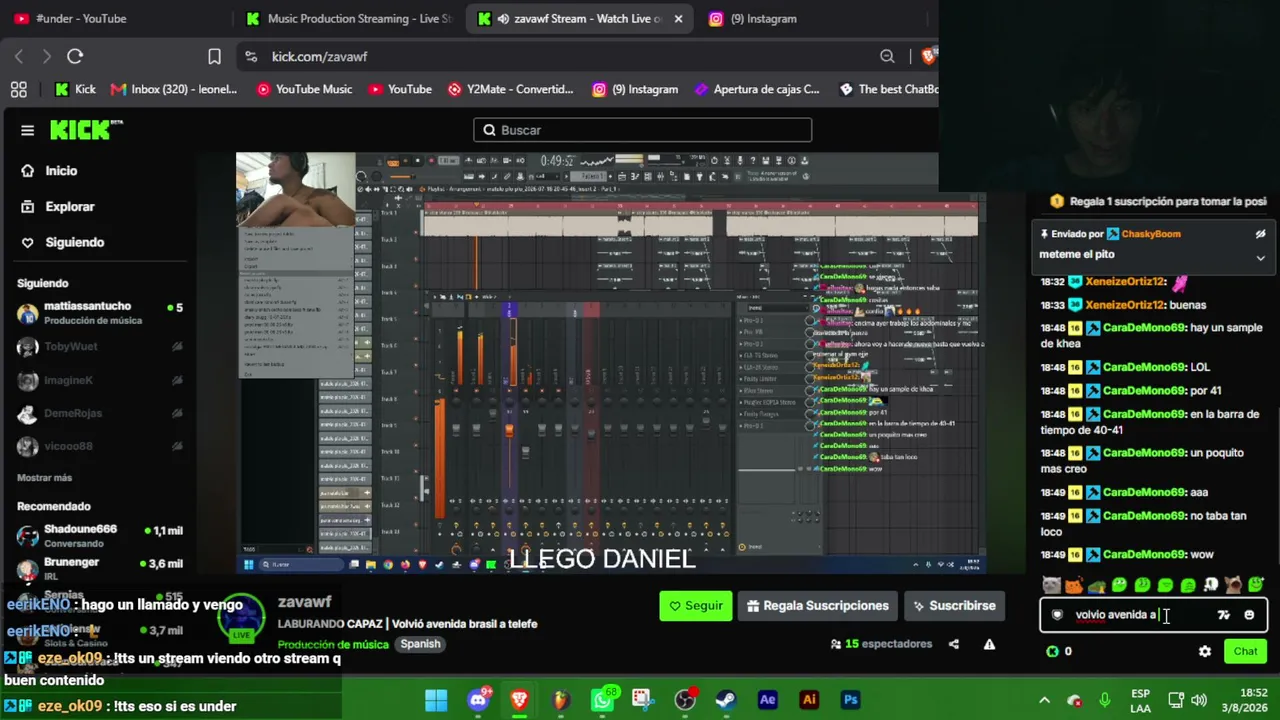Open chat identity shield icon in input
The image size is (1280, 720).
coord(1057,615)
